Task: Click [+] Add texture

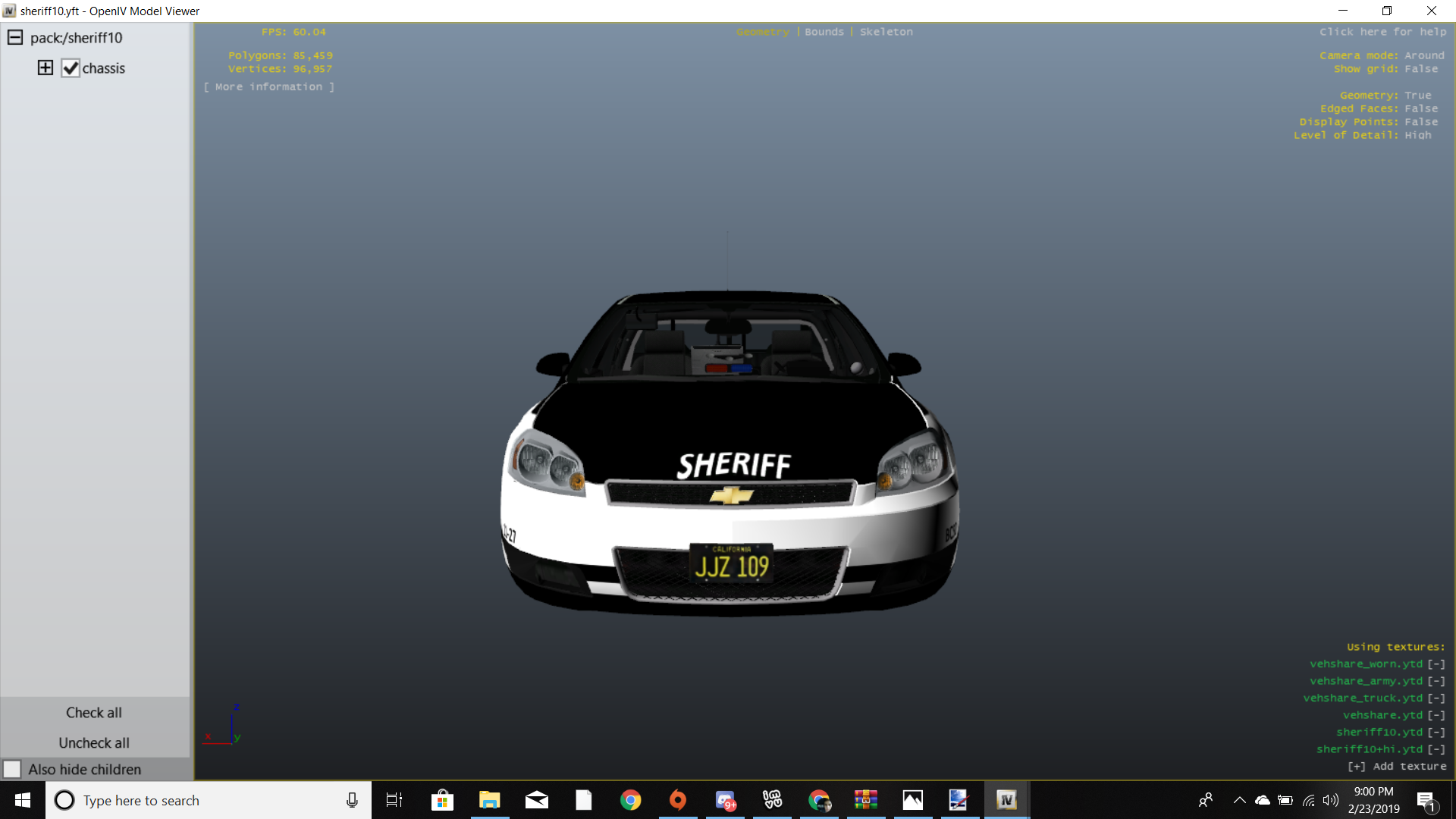Action: click(x=1397, y=766)
